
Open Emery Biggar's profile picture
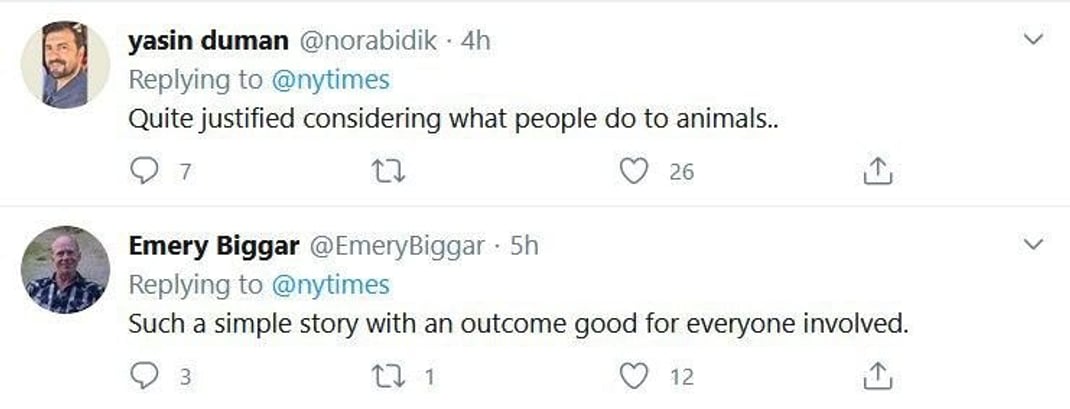click(65, 269)
